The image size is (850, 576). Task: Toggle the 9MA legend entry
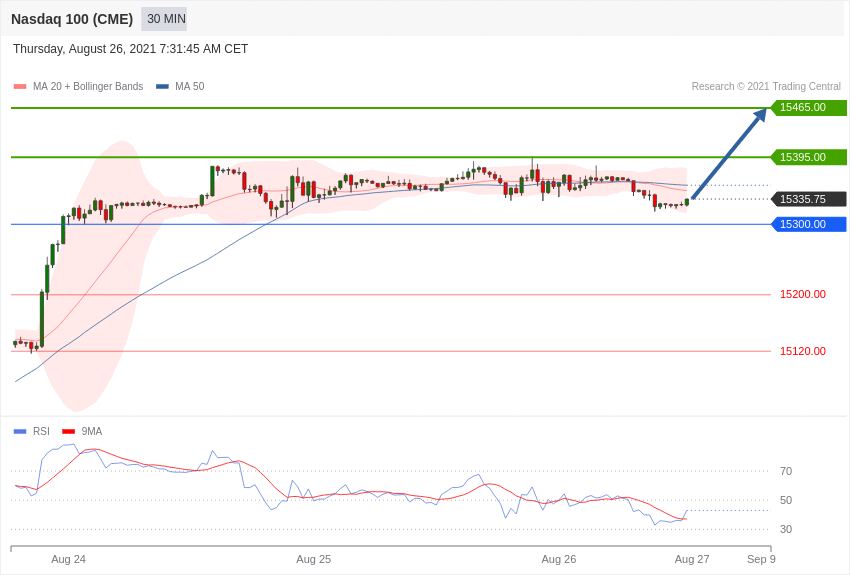tap(82, 431)
